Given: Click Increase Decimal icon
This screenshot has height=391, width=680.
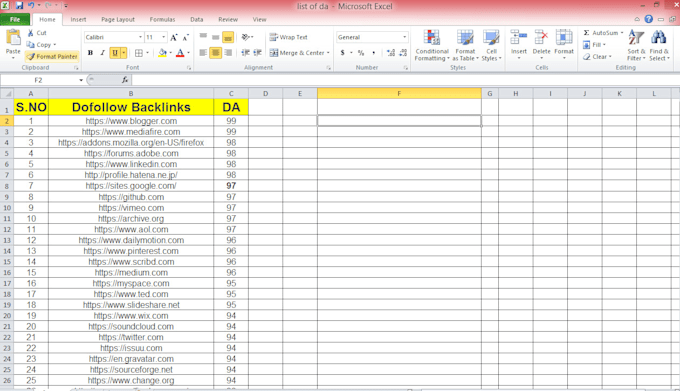Looking at the screenshot, I should click(391, 53).
